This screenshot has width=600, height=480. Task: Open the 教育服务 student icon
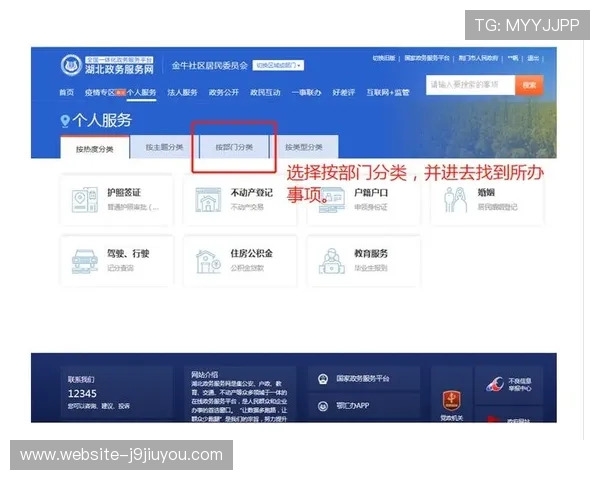(331, 261)
